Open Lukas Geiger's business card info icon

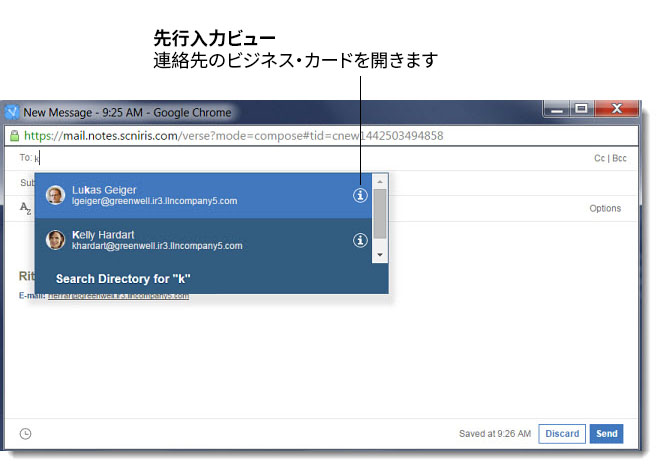360,195
